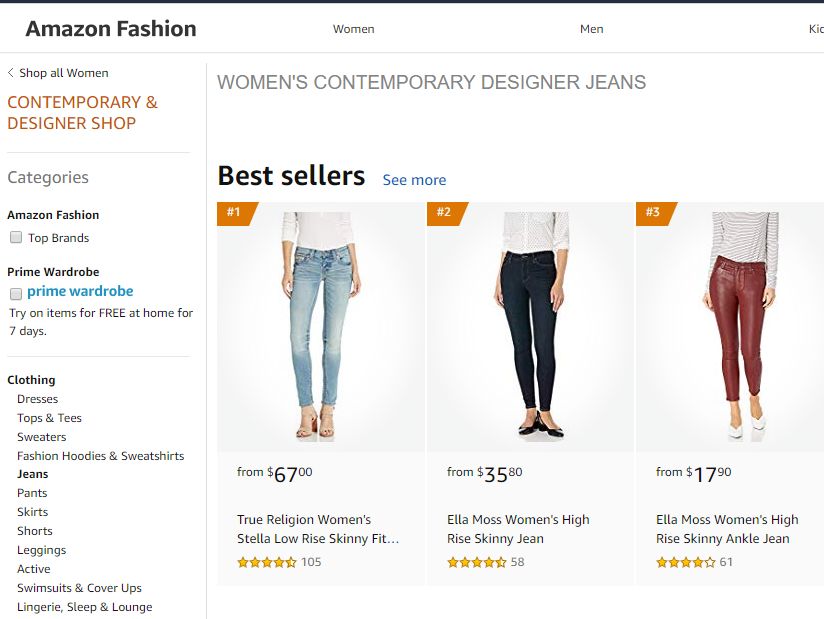Viewport: 824px width, 619px height.
Task: Open the Men navigation menu
Action: (591, 29)
